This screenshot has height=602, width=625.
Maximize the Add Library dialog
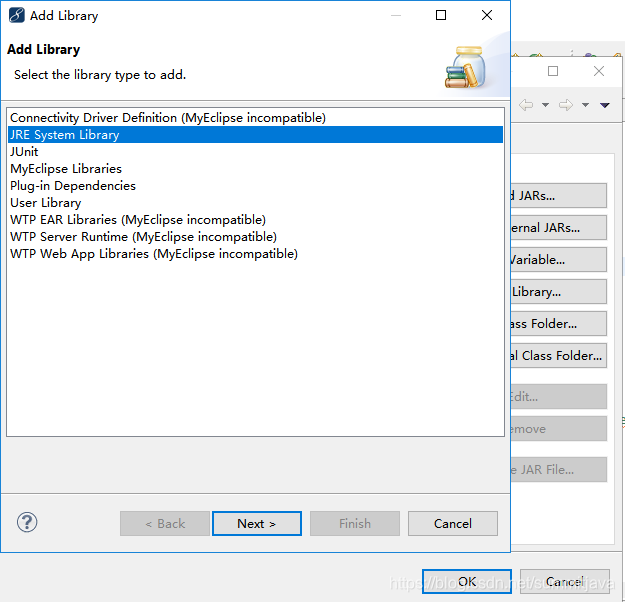[441, 15]
